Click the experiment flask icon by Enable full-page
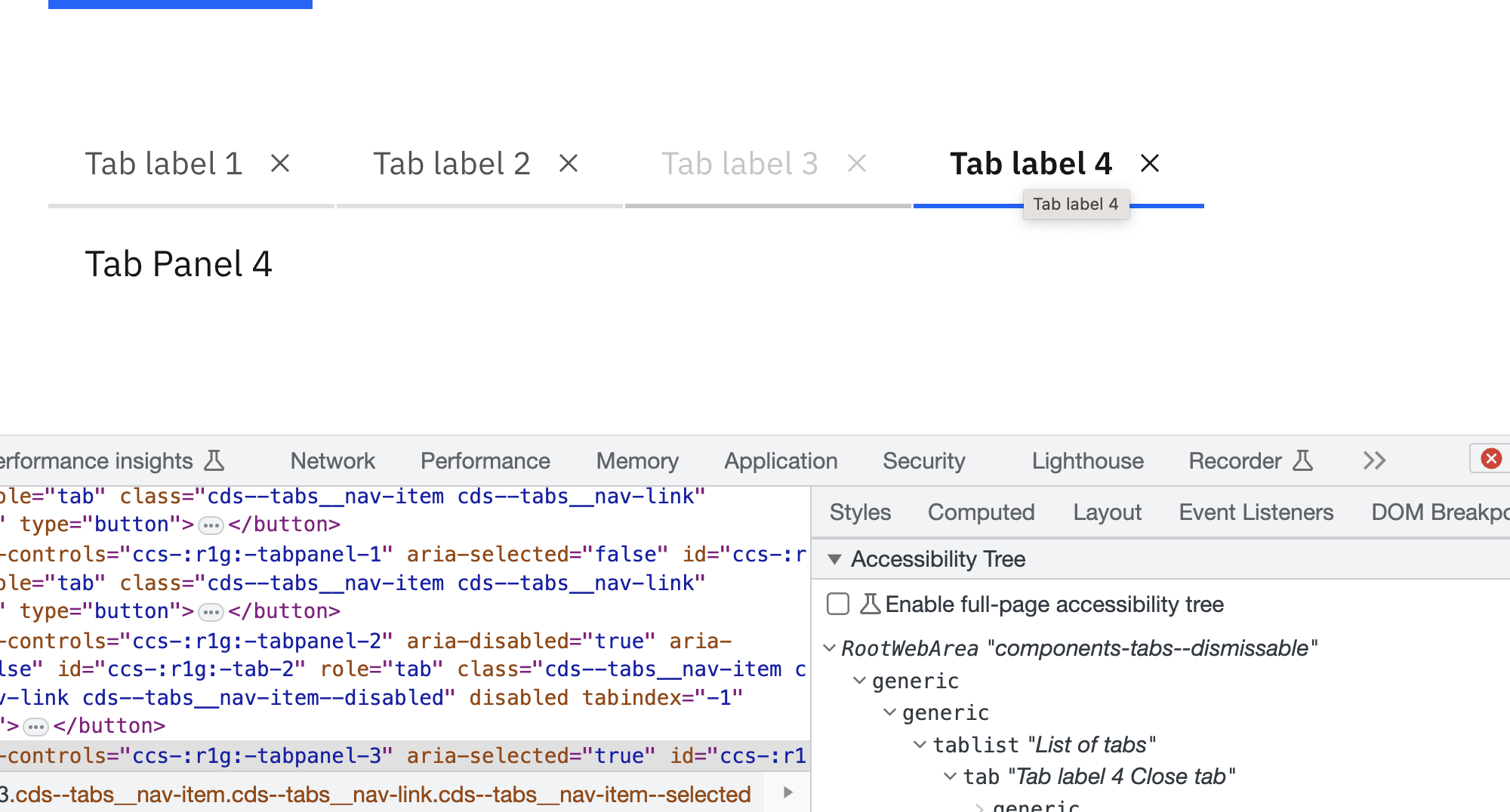 871,604
